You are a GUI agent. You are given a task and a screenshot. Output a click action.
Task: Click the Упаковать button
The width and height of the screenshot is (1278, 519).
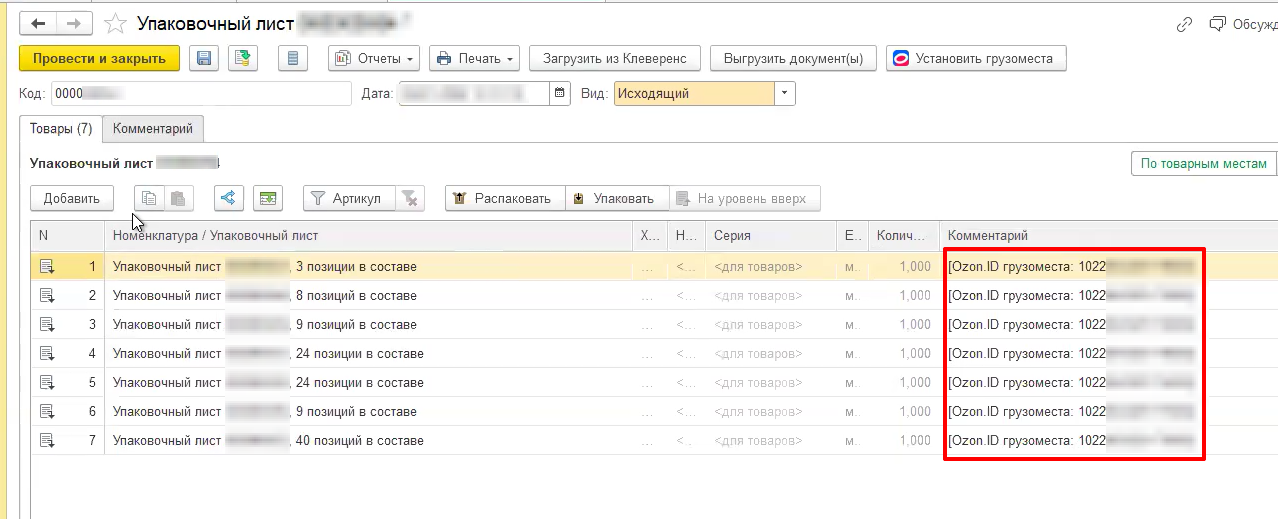click(x=615, y=198)
